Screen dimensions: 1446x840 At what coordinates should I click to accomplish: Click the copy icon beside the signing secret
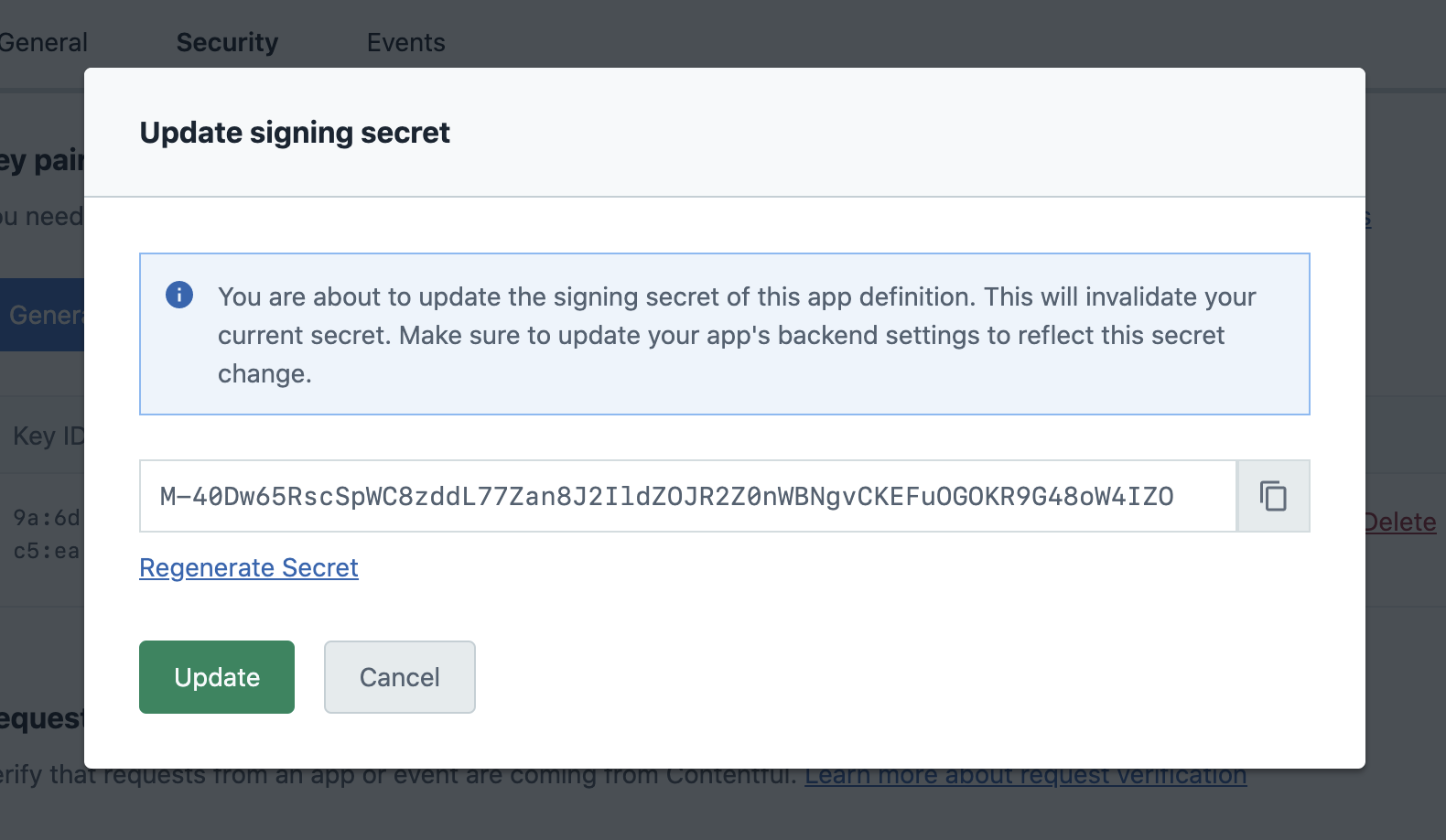[1273, 496]
